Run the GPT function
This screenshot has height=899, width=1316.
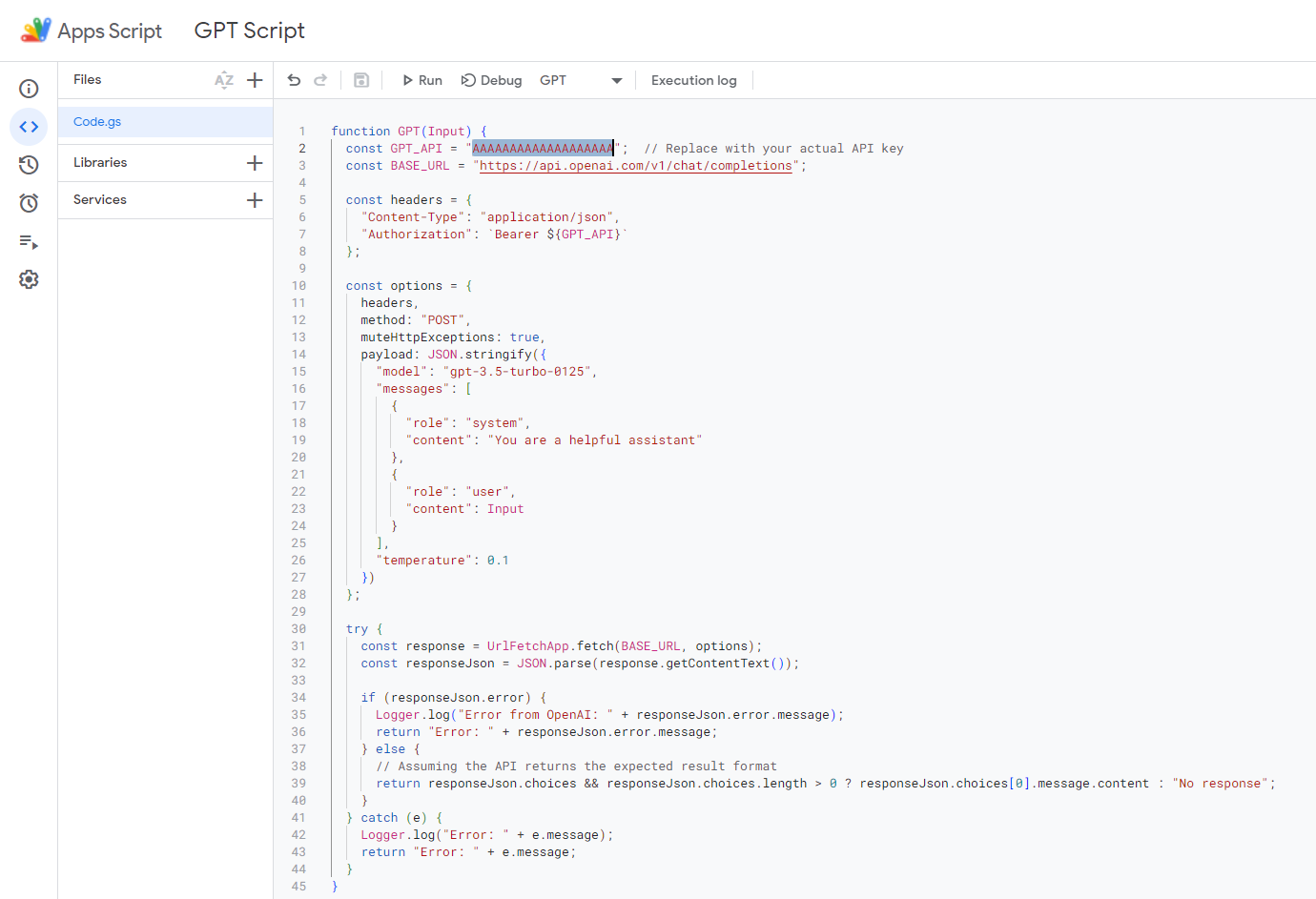pyautogui.click(x=421, y=80)
